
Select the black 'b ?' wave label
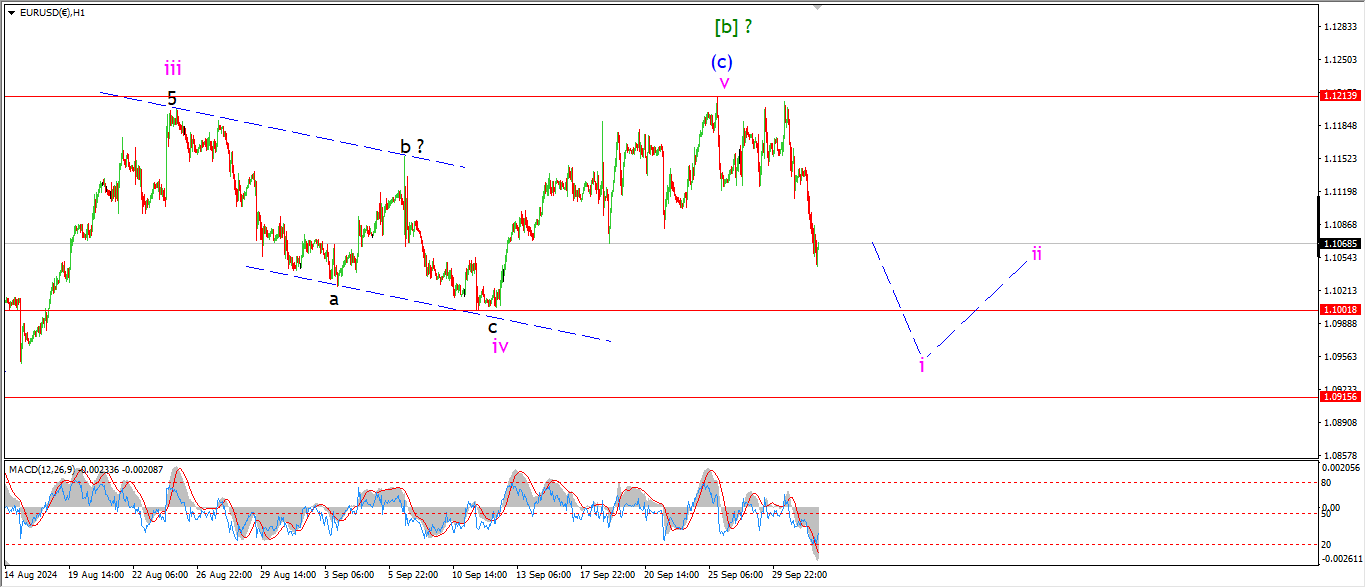pos(412,147)
